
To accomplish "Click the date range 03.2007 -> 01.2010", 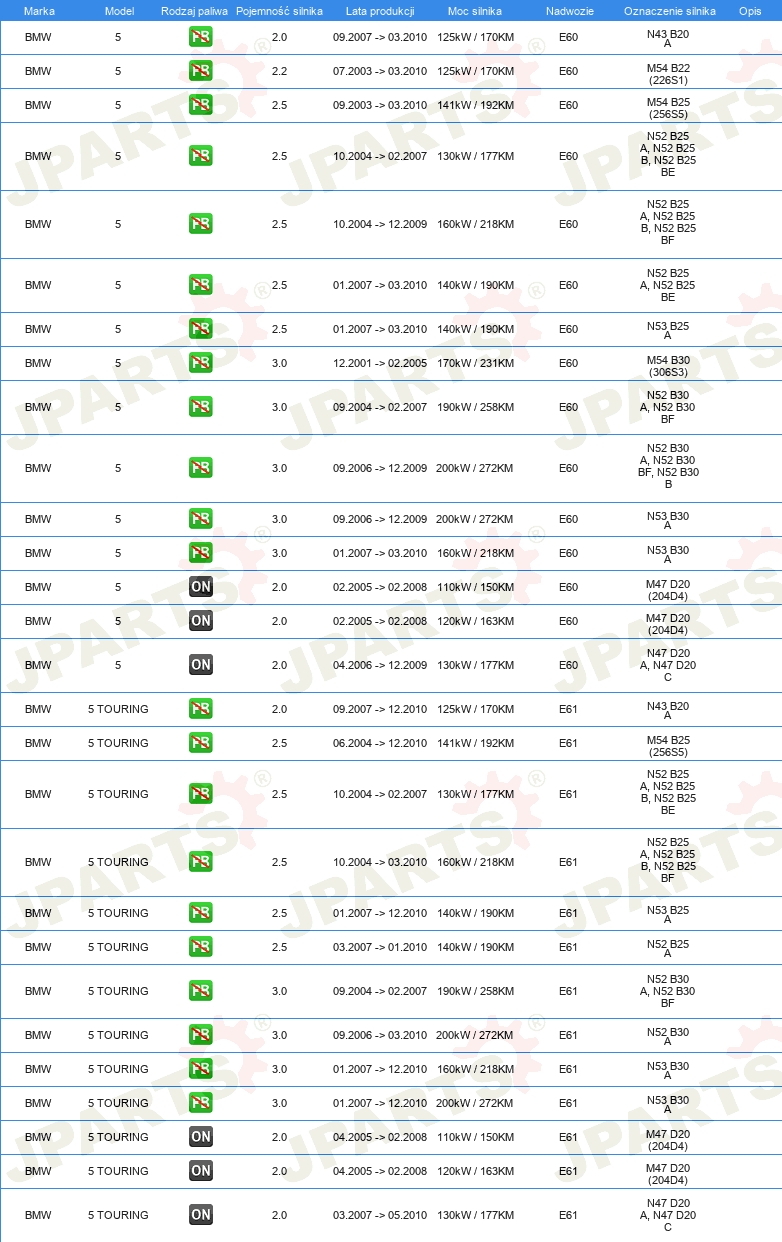I will (x=380, y=947).
